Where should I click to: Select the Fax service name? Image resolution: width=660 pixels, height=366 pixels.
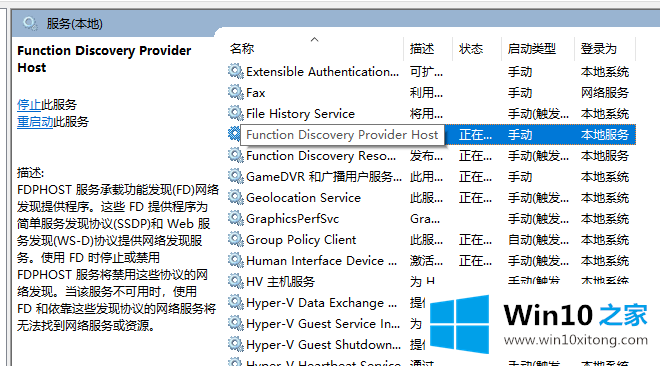(x=256, y=93)
